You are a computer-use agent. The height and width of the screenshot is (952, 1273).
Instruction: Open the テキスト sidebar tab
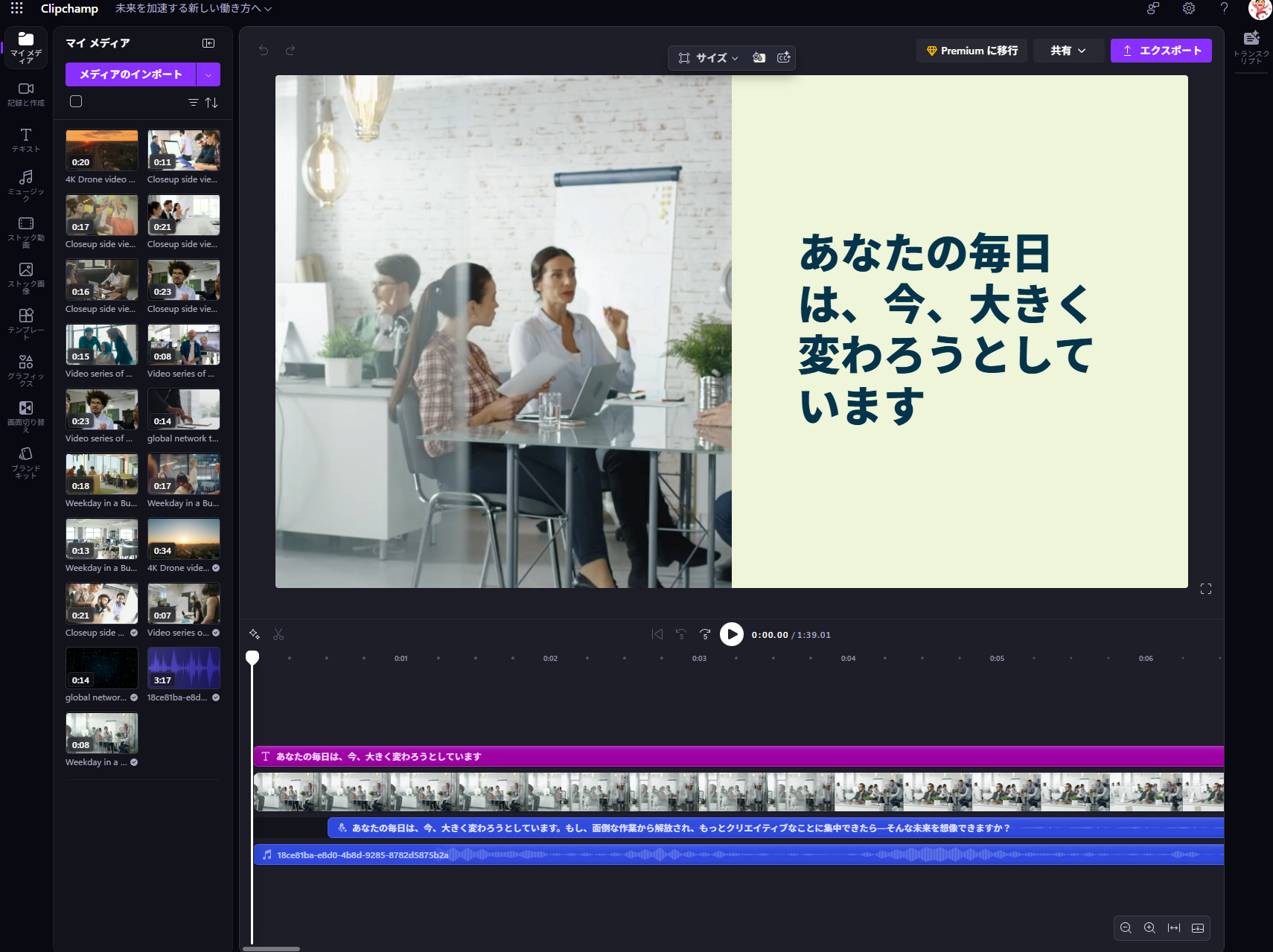[x=26, y=139]
